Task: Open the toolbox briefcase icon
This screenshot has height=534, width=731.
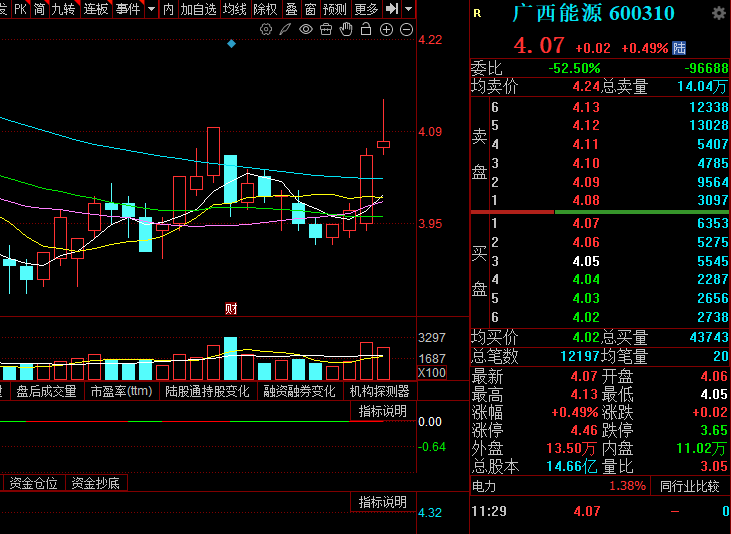Action: click(x=326, y=29)
